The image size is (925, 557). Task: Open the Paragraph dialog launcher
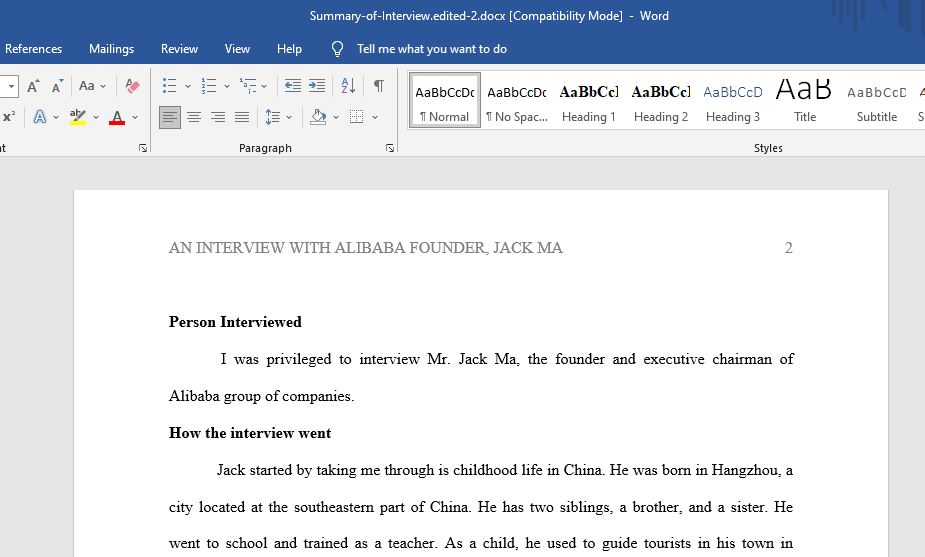point(390,148)
